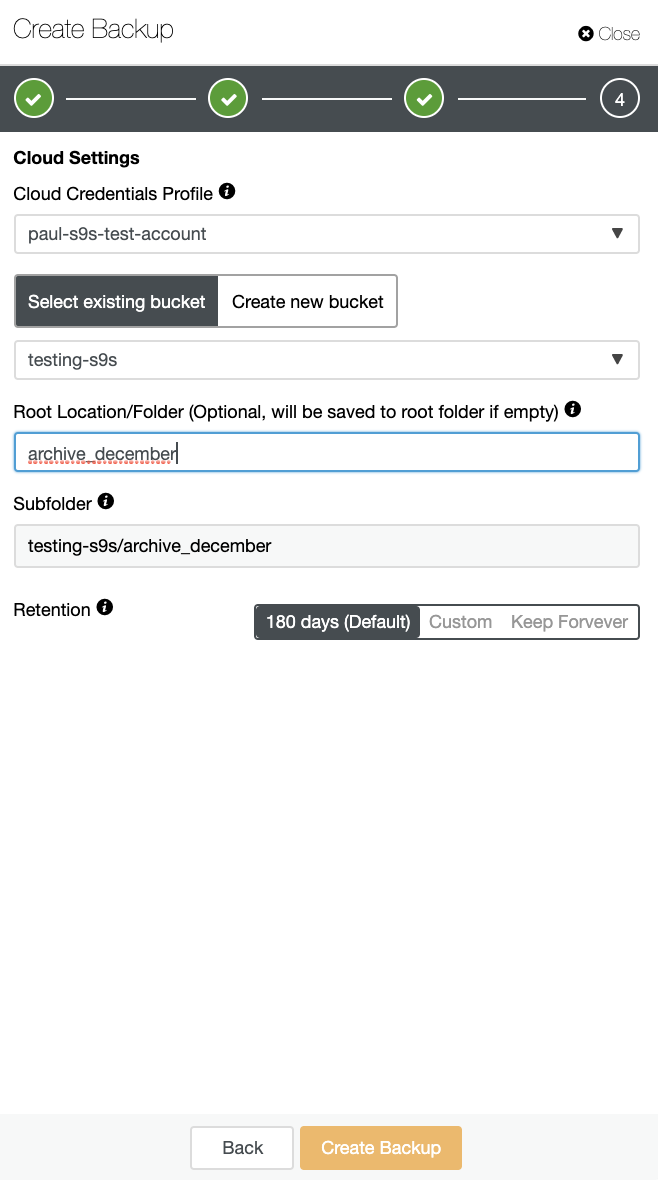Focus the Root Location/Folder text field
Image resolution: width=658 pixels, height=1180 pixels.
(327, 452)
